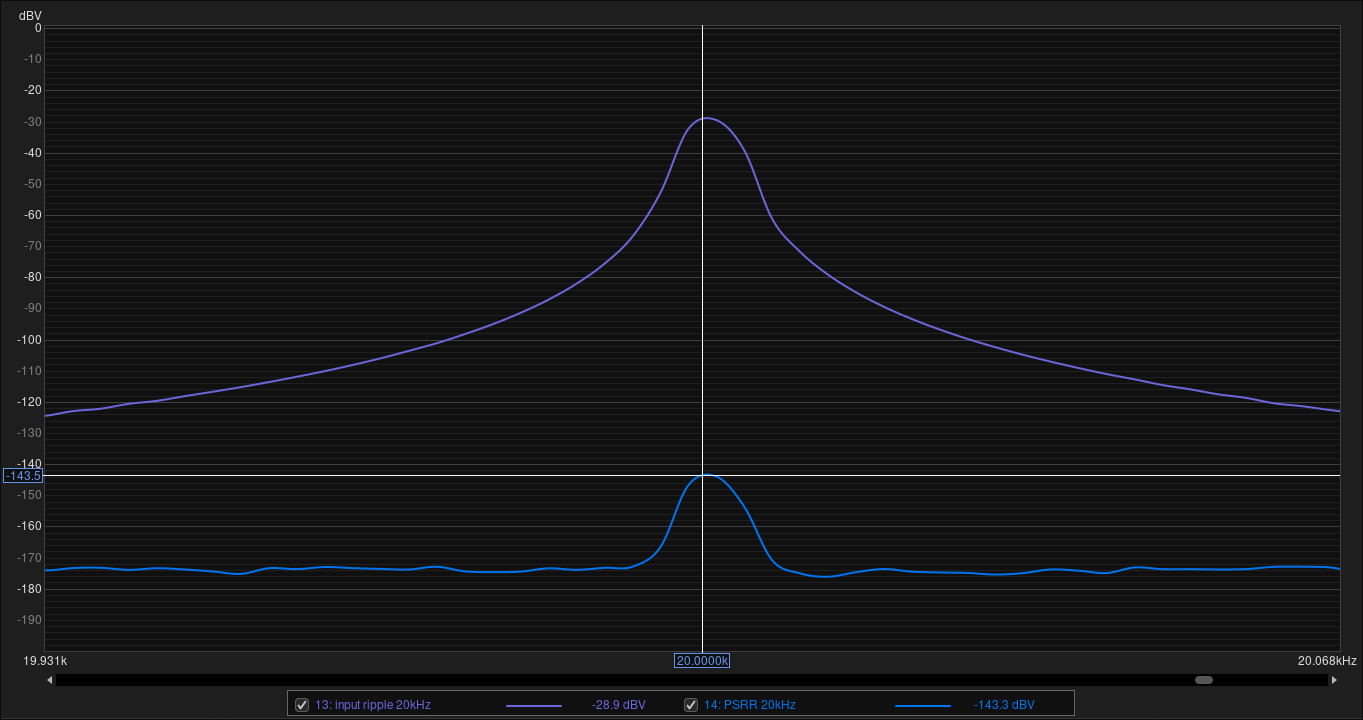Click the left arrow of horizontal scrollbar
Screen dimensions: 1363x720
(x=50, y=680)
